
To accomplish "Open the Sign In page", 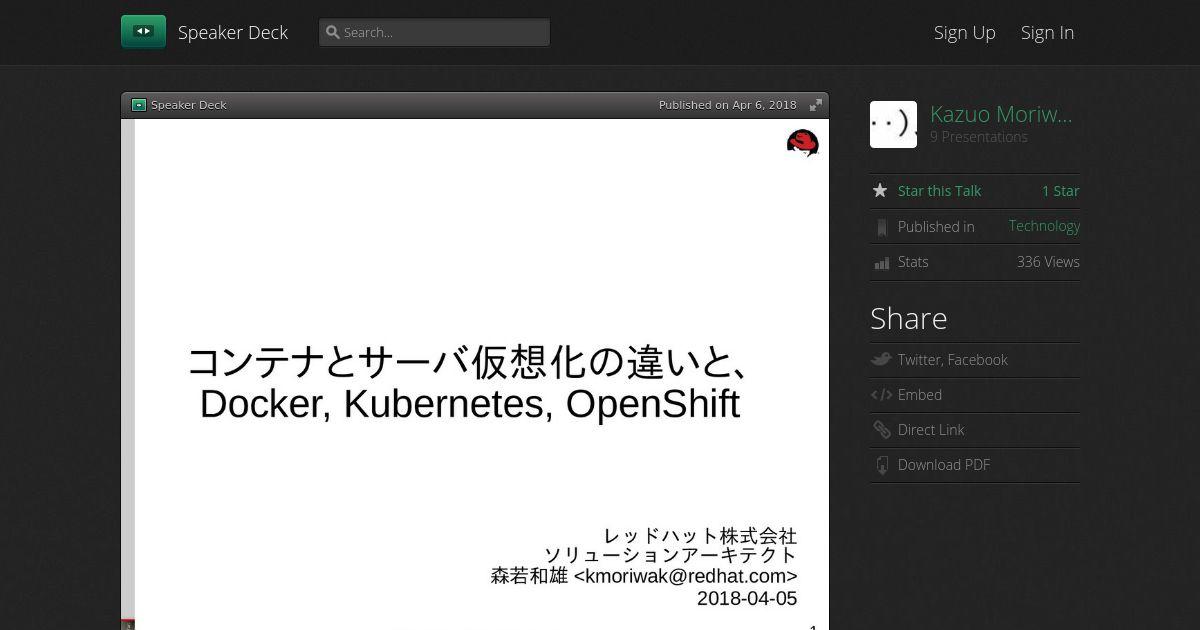I will click(x=1047, y=32).
